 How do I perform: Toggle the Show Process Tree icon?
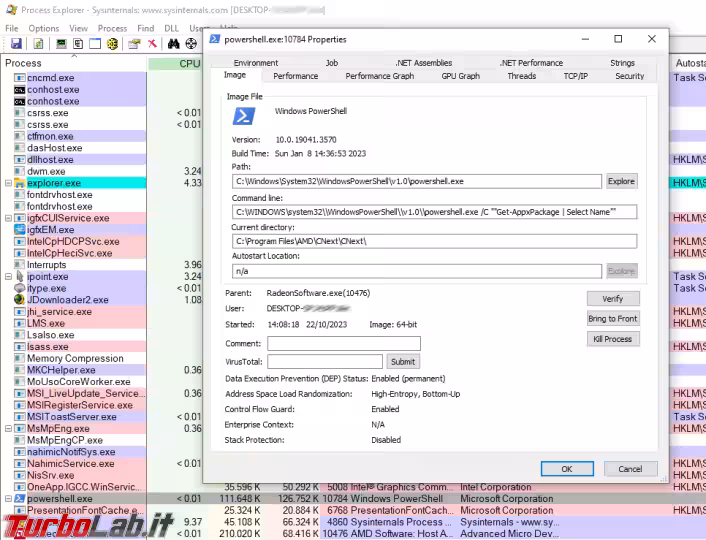pos(78,44)
